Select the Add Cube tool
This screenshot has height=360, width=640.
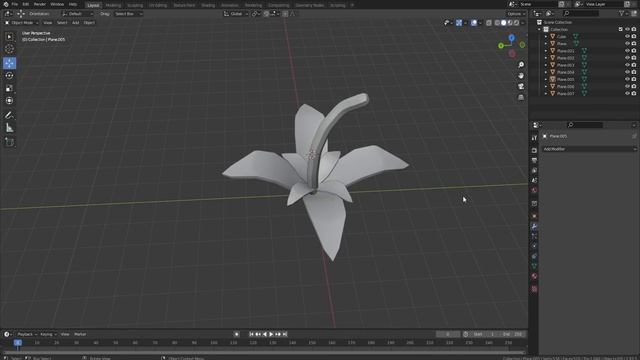[x=9, y=142]
